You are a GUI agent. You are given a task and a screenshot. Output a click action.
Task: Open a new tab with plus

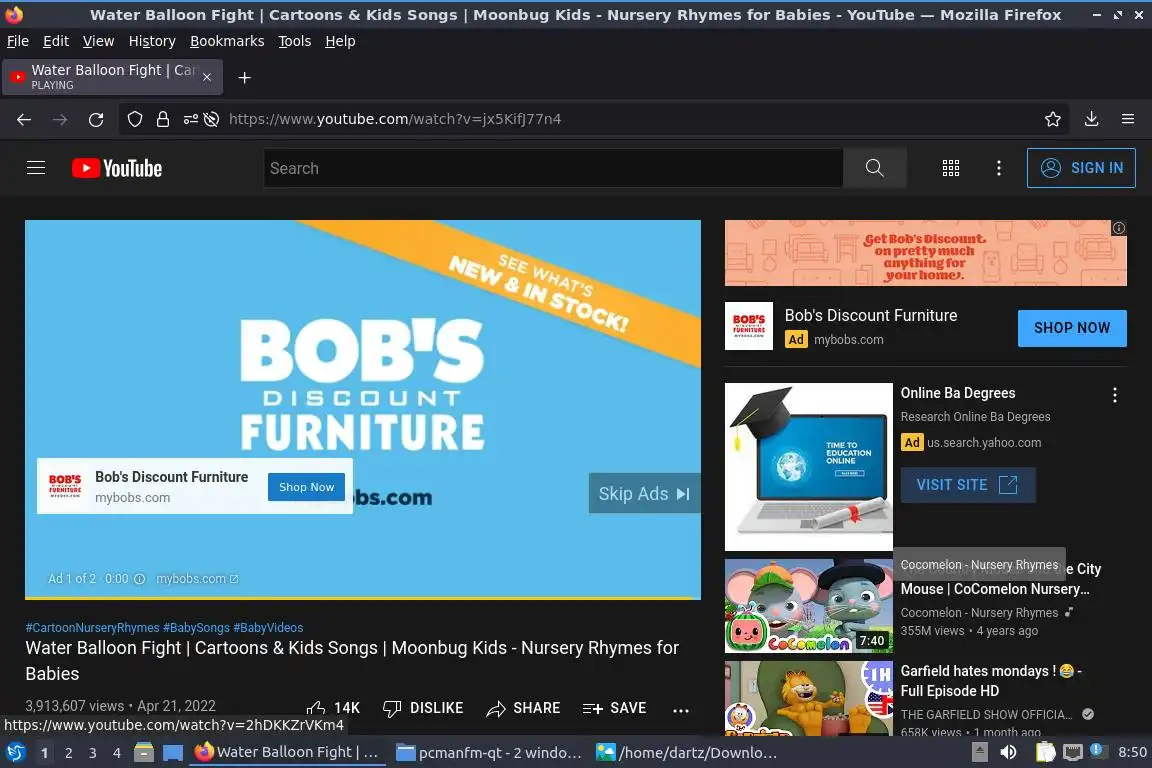[x=245, y=78]
